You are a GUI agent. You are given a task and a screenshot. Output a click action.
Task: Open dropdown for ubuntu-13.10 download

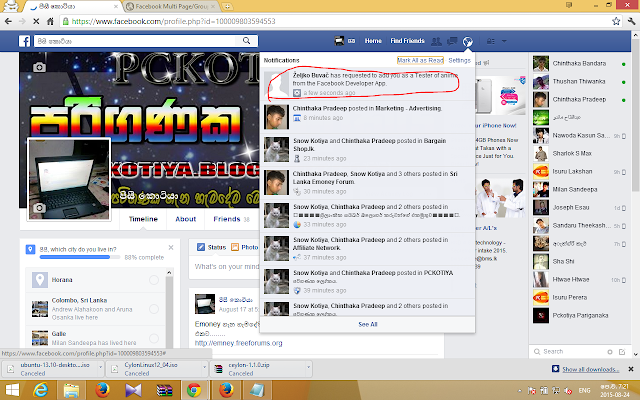click(100, 369)
